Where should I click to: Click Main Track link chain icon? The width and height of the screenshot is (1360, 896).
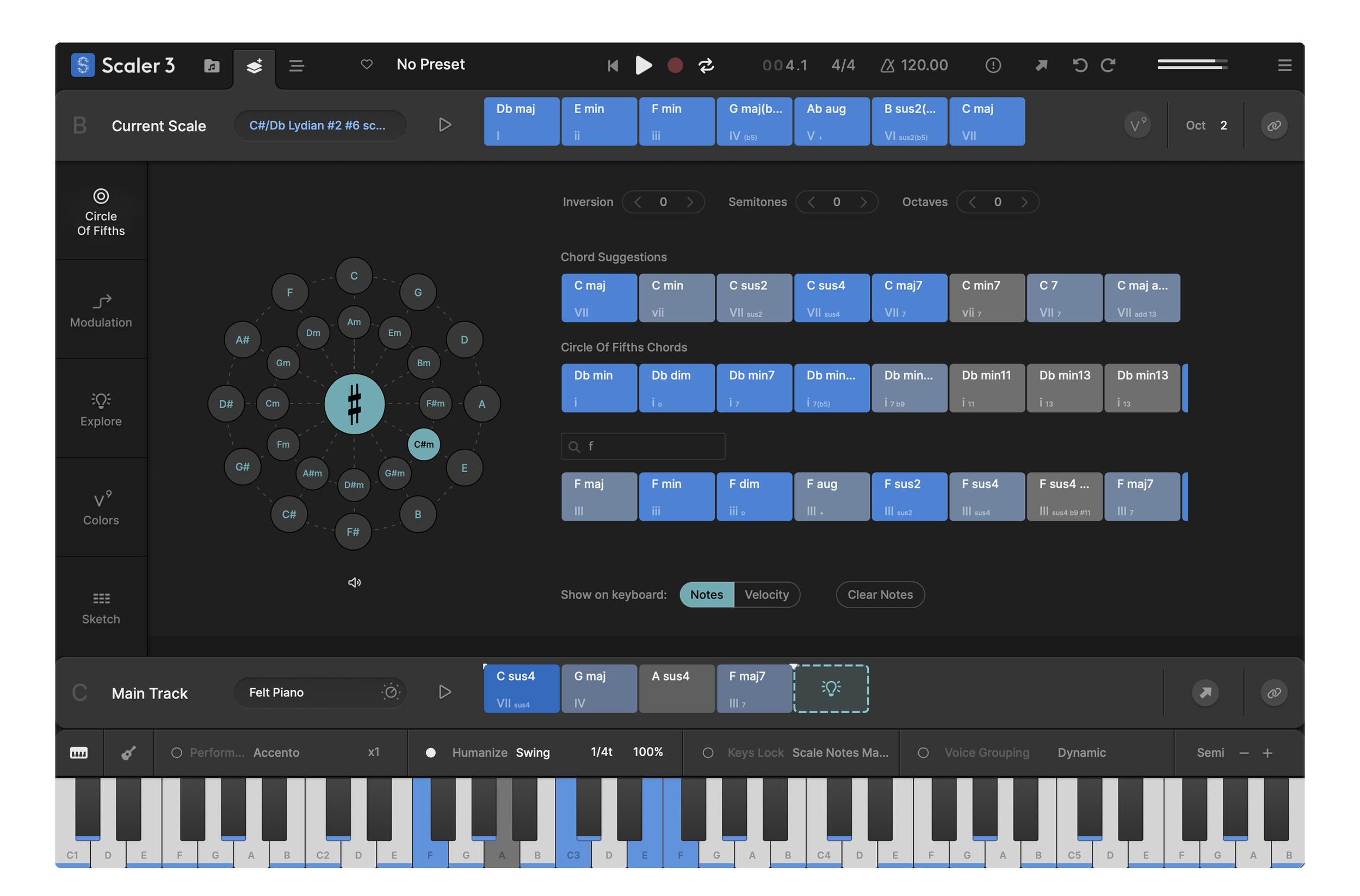pyautogui.click(x=1274, y=693)
